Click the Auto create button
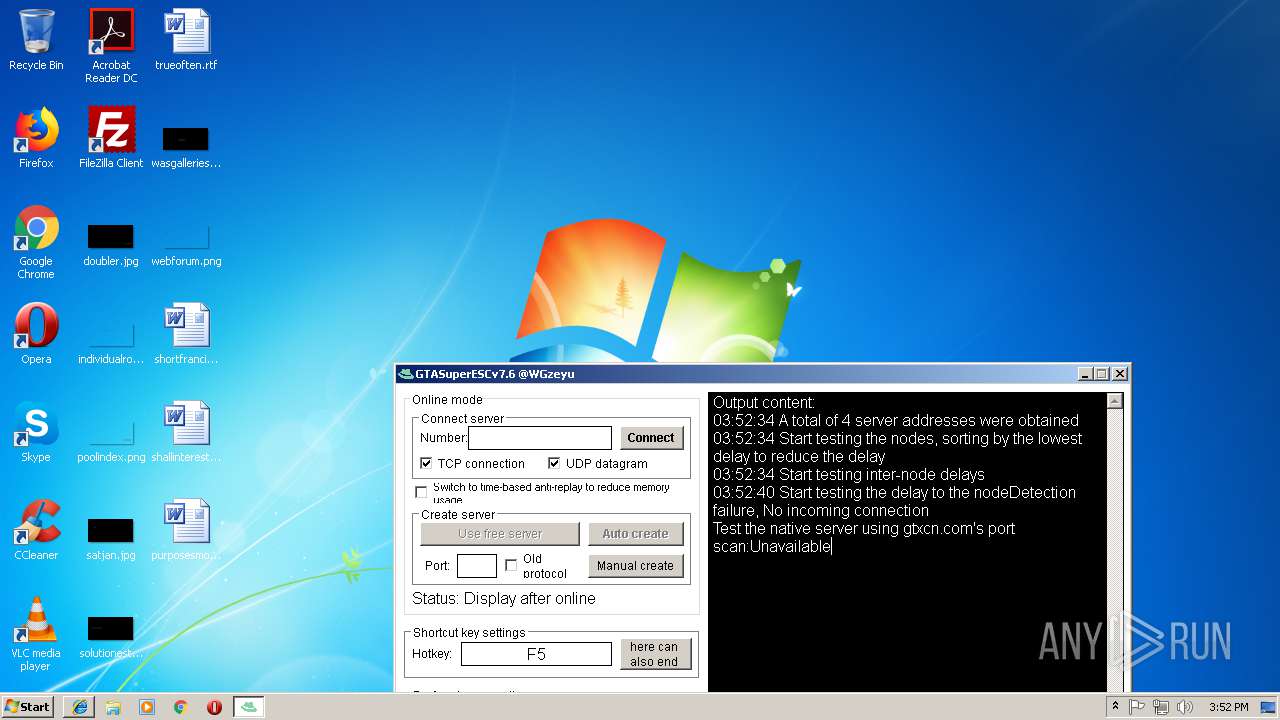Viewport: 1280px width, 720px height. [x=635, y=534]
